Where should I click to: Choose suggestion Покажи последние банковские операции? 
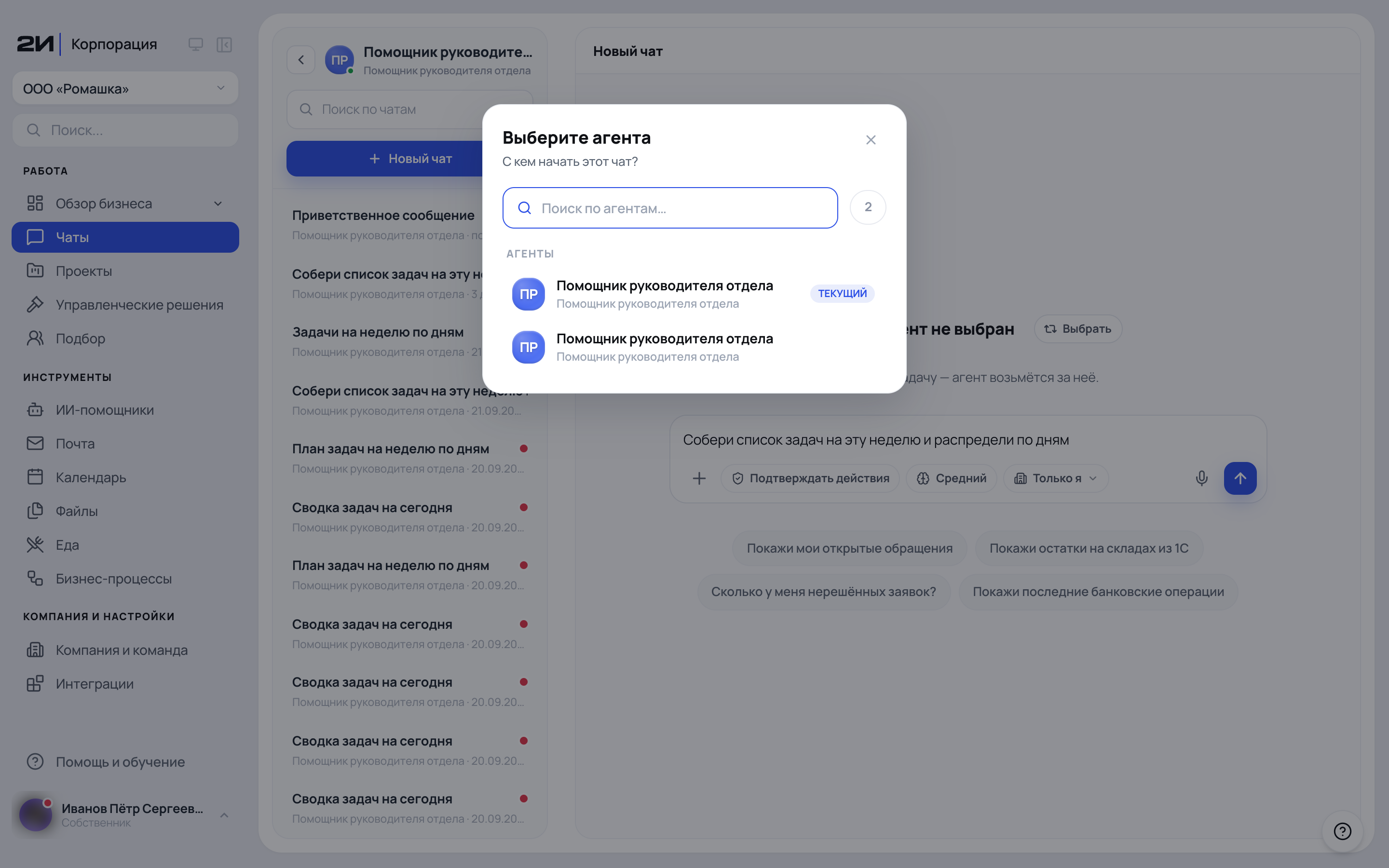(1098, 592)
